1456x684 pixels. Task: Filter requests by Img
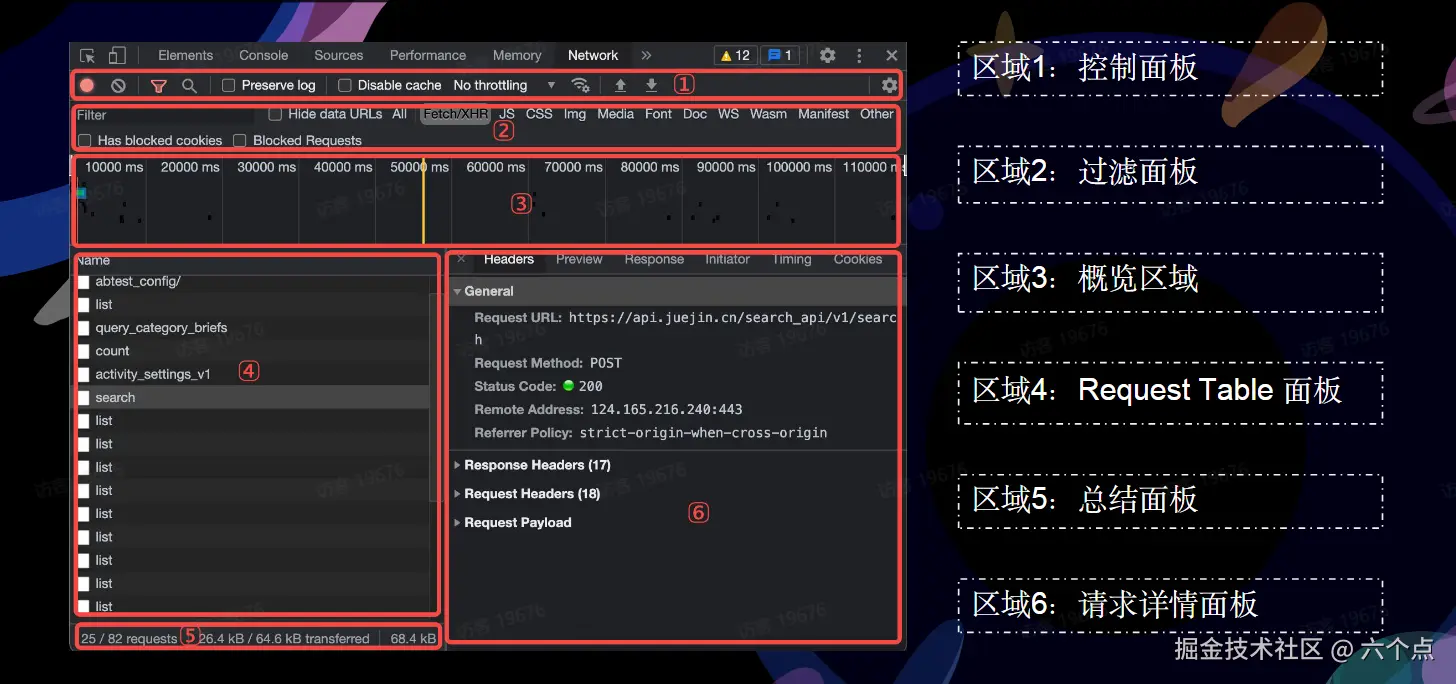tap(575, 114)
